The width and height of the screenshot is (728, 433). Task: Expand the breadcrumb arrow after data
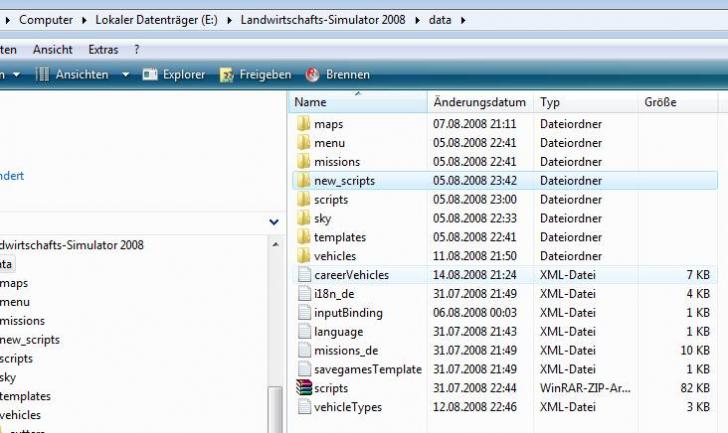point(463,20)
